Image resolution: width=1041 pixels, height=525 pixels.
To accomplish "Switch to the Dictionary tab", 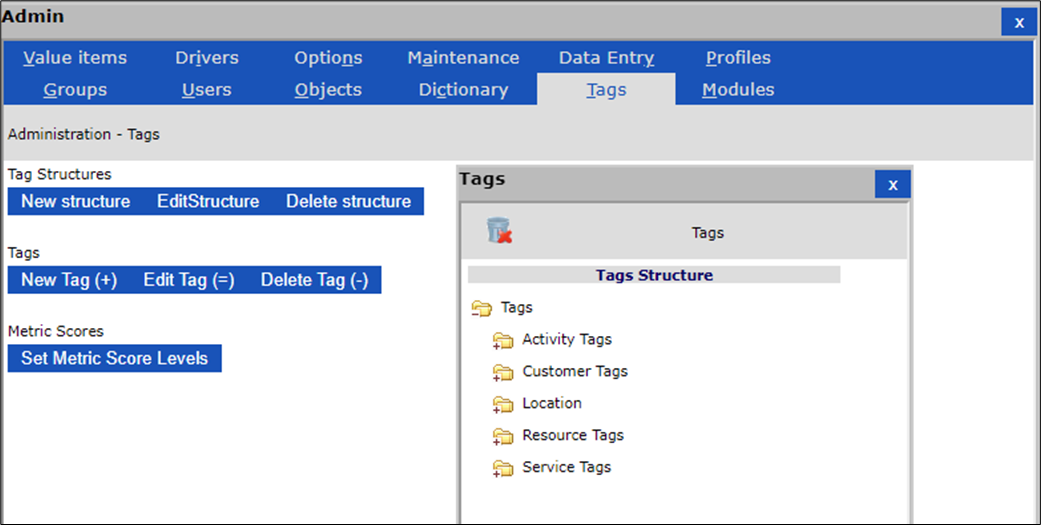I will (463, 90).
